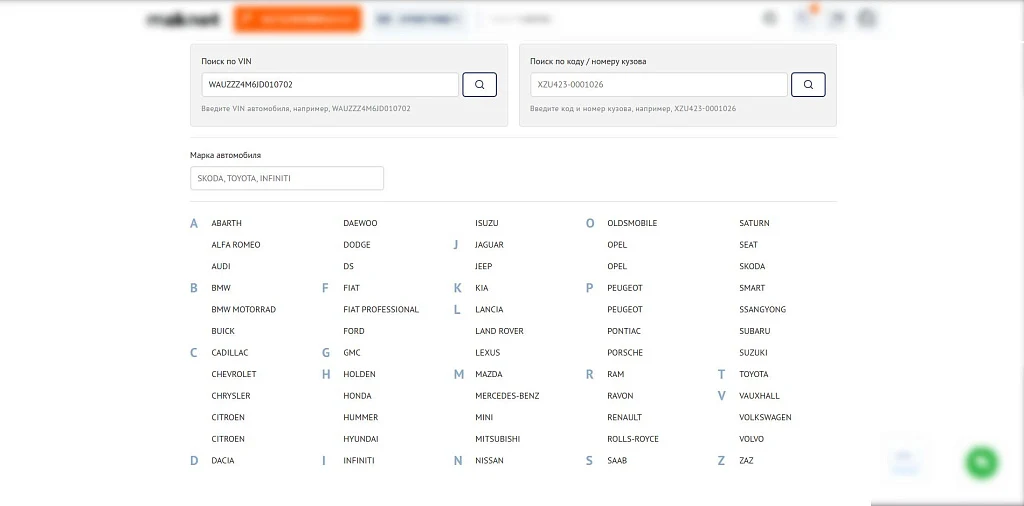This screenshot has width=1024, height=506.
Task: Focus the VIN search input field
Action: (330, 85)
